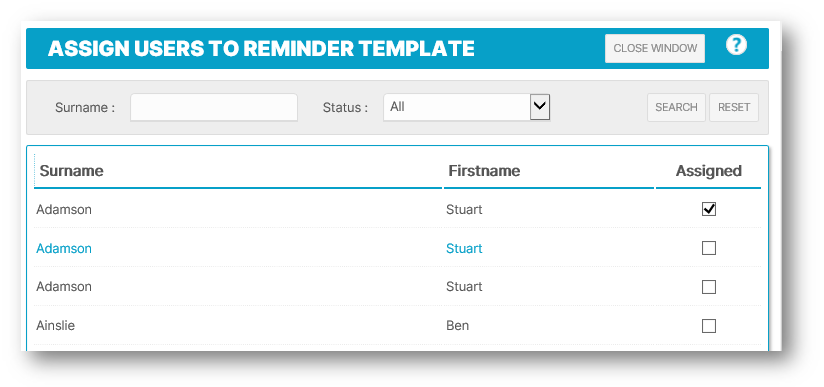The height and width of the screenshot is (387, 824).
Task: Sort by the Firstname column header
Action: [x=484, y=171]
